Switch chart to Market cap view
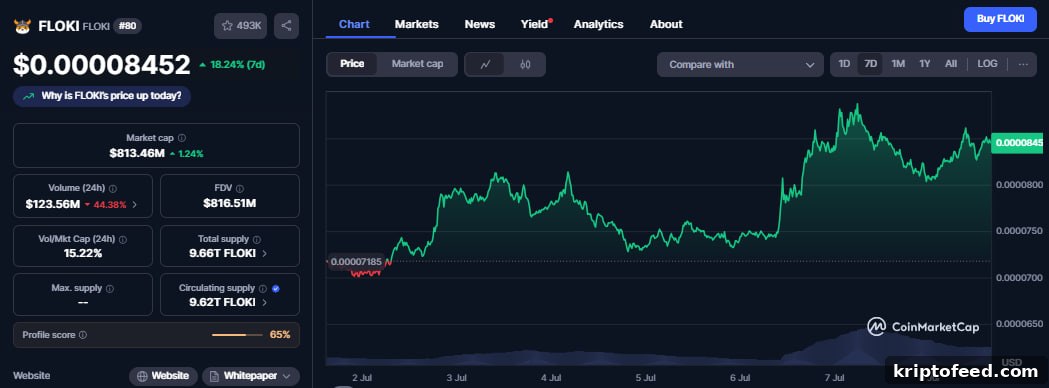 coord(417,64)
